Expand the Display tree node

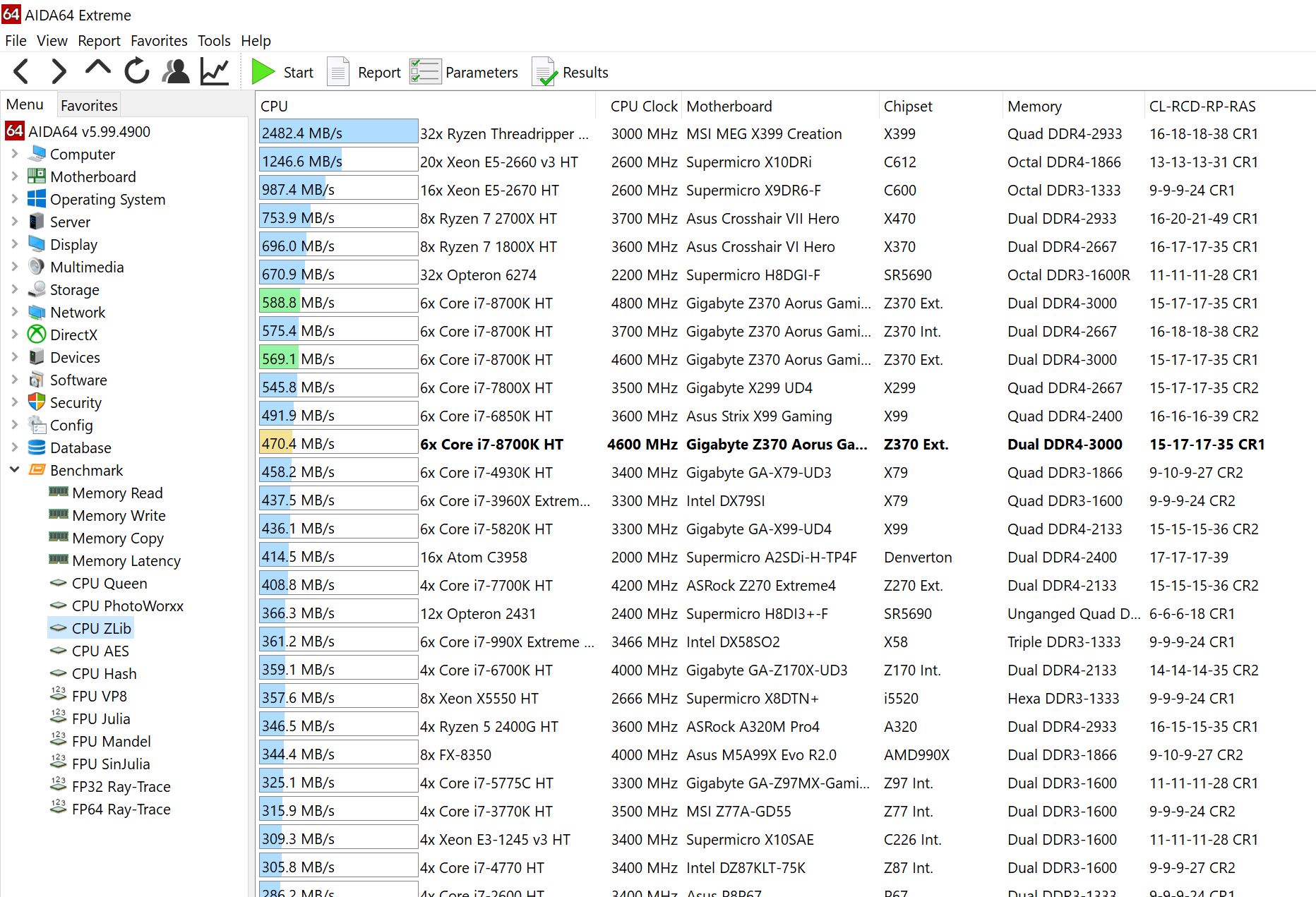pyautogui.click(x=15, y=243)
